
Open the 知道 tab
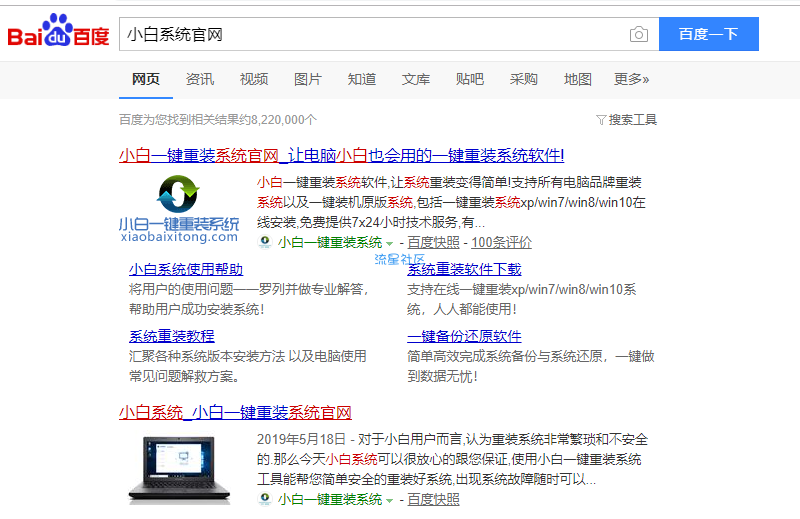[x=362, y=79]
